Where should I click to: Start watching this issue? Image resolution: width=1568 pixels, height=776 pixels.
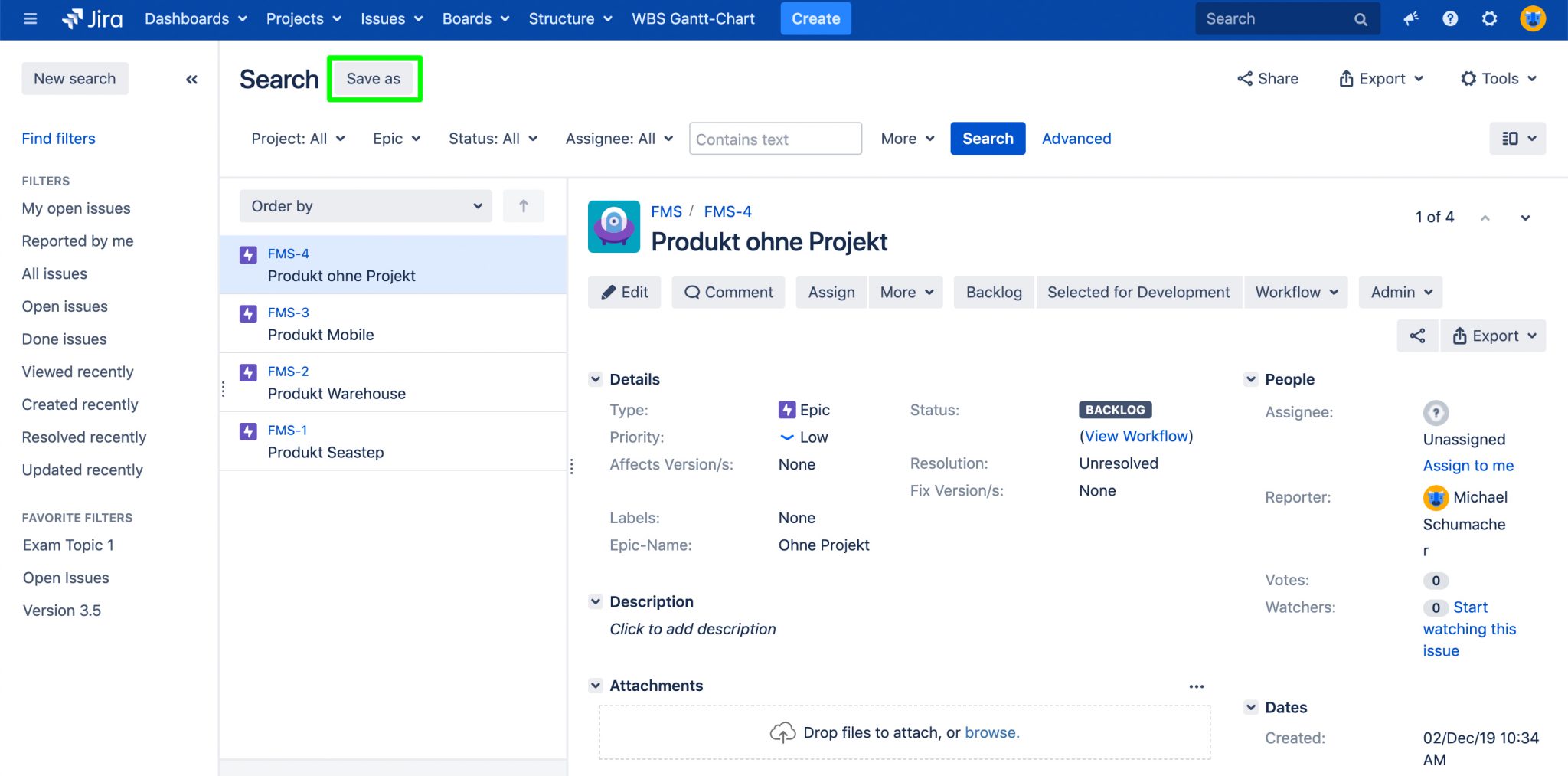coord(1469,628)
